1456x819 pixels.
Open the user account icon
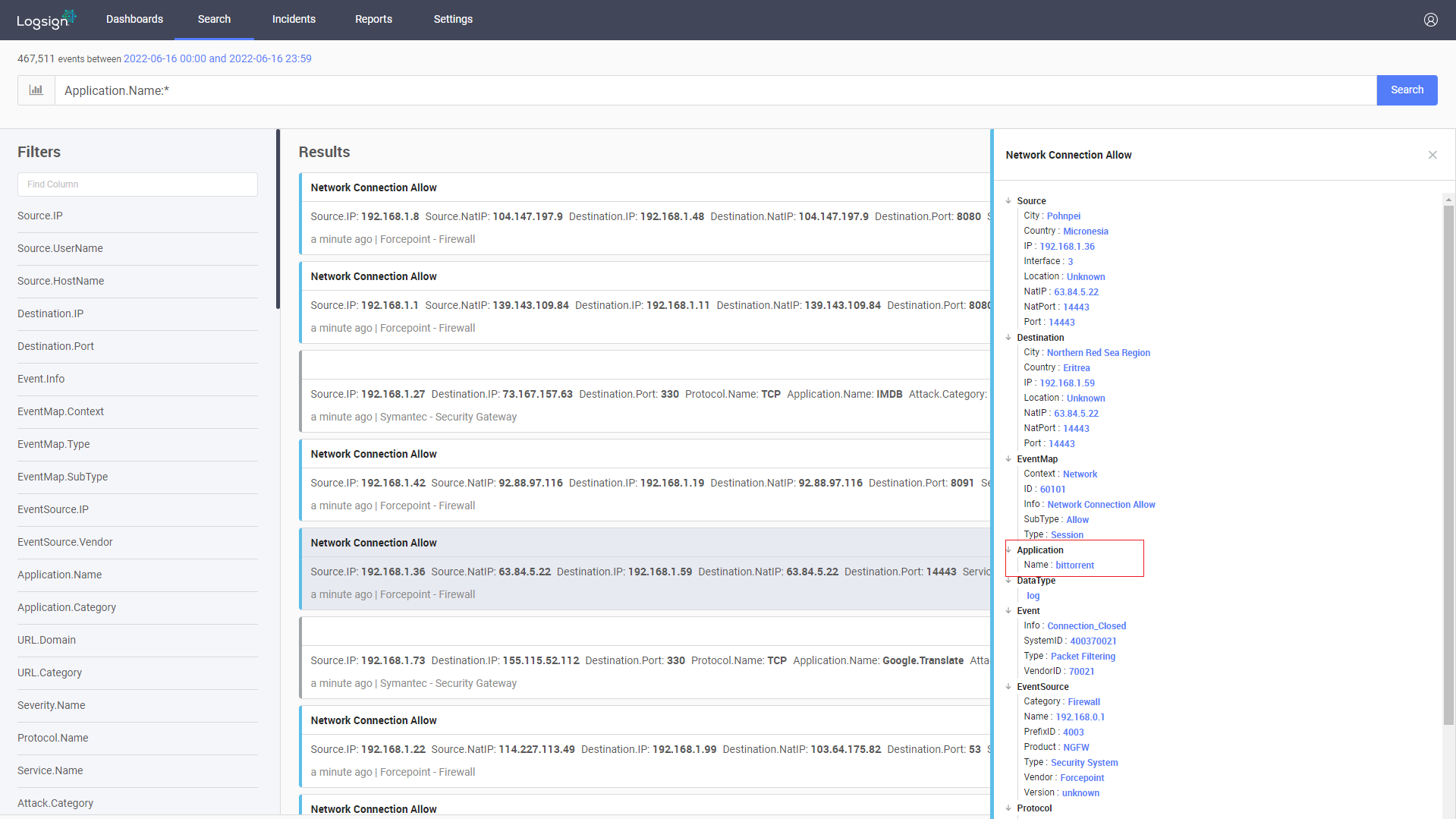click(x=1430, y=20)
